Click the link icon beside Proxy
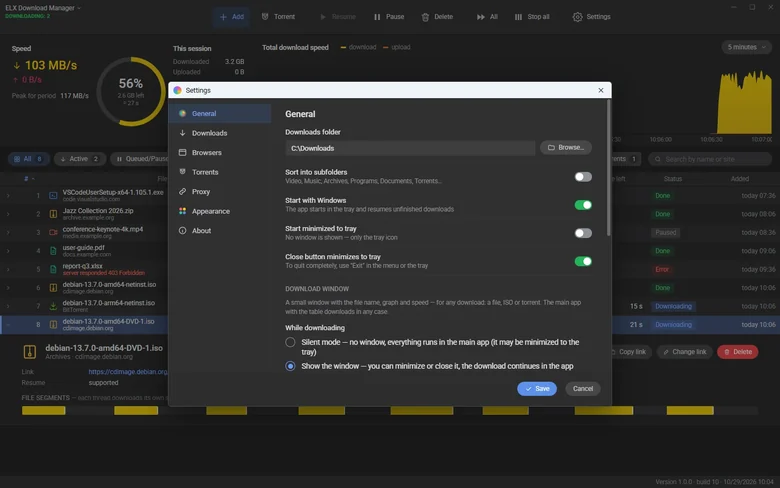This screenshot has height=488, width=780. pyautogui.click(x=183, y=192)
